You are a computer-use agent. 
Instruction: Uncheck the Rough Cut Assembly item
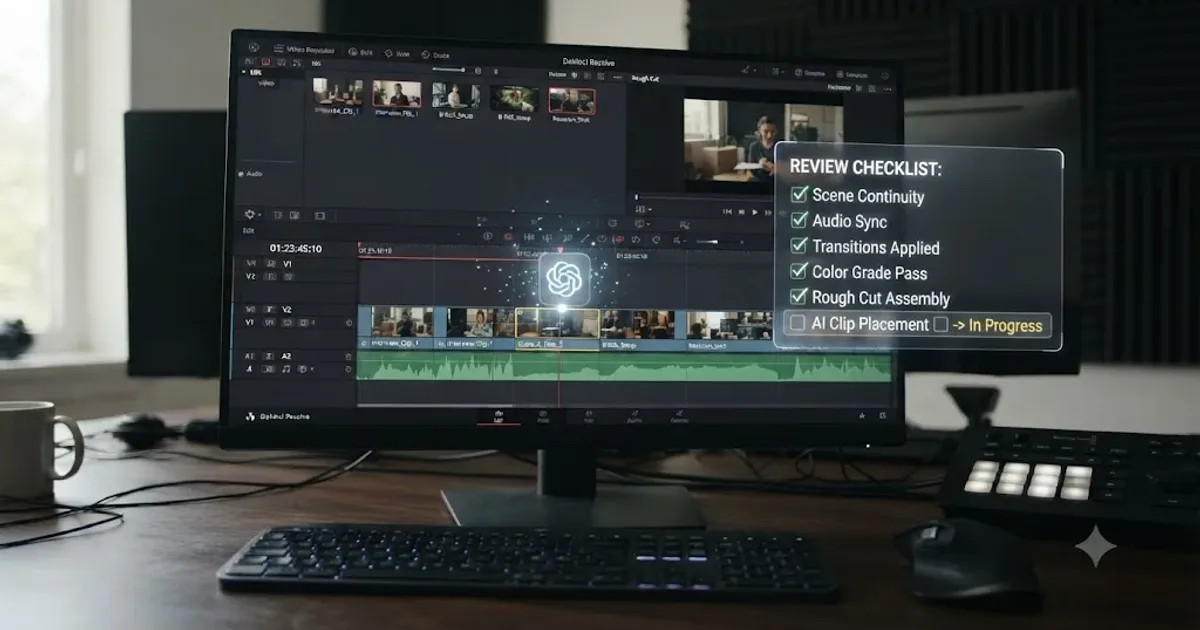pos(799,297)
